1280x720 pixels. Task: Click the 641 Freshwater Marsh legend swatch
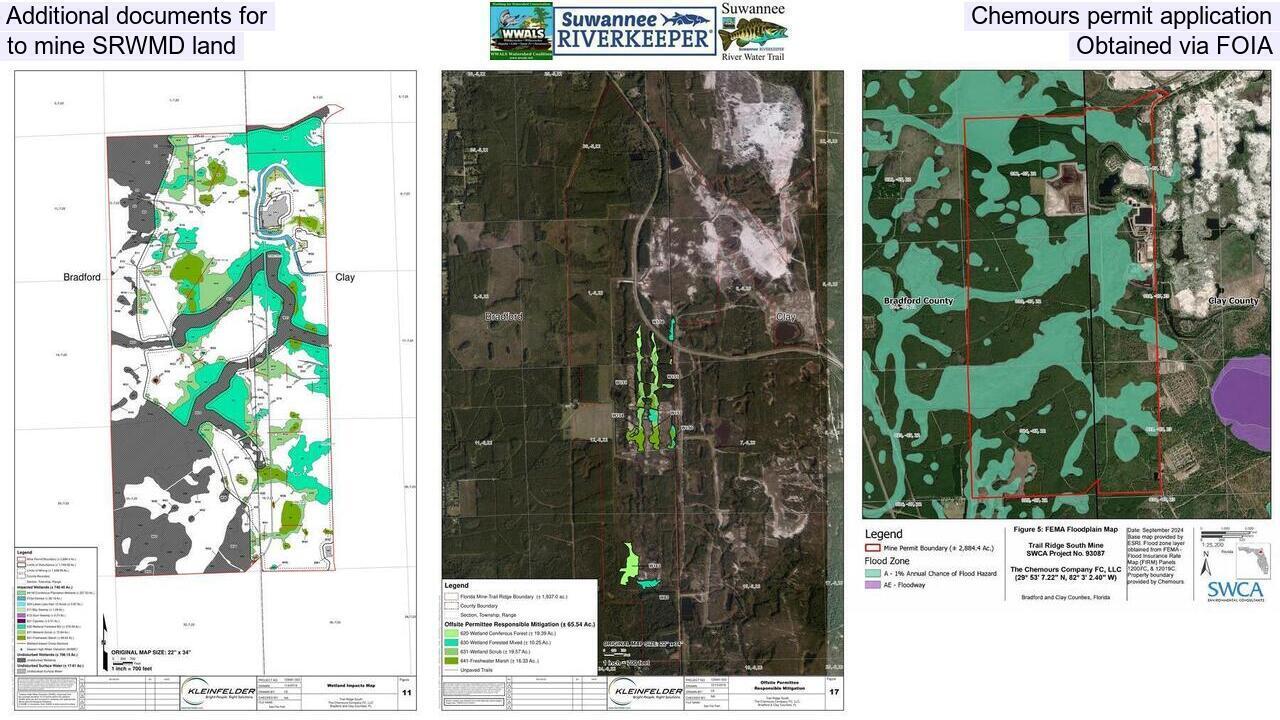tap(451, 661)
